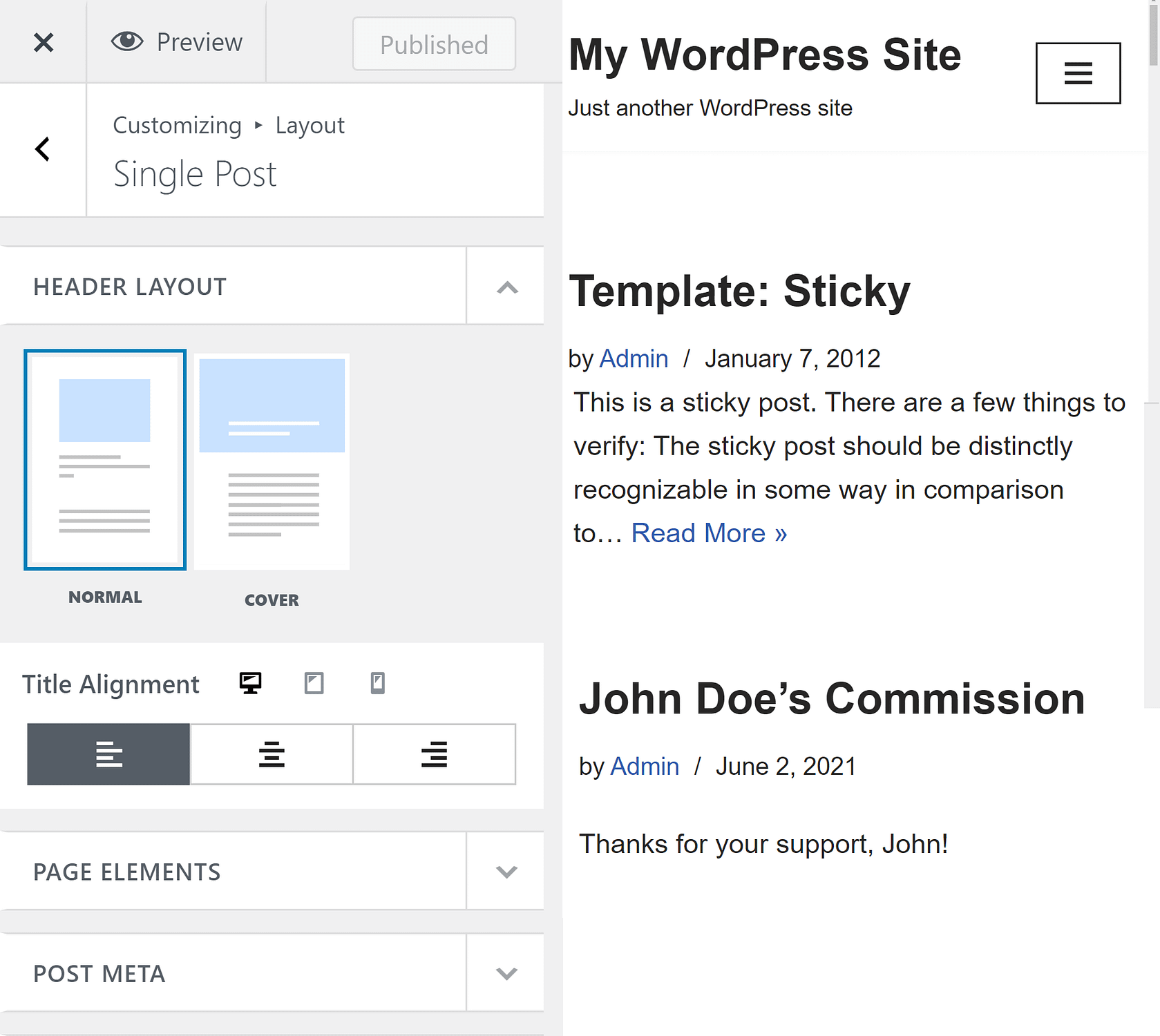Collapse the Header Layout section
Screen dimensions: 1160x1036
[505, 286]
